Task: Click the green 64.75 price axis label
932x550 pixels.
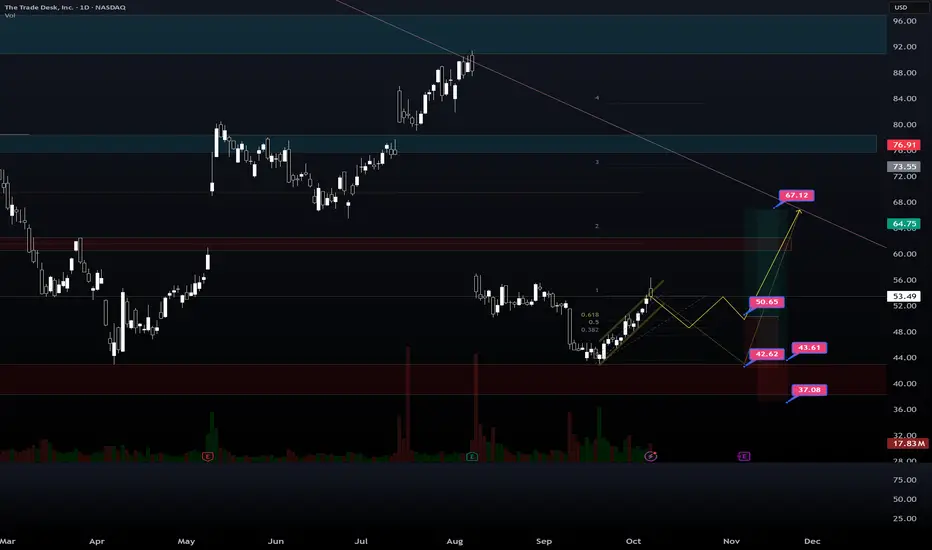Action: [x=903, y=224]
